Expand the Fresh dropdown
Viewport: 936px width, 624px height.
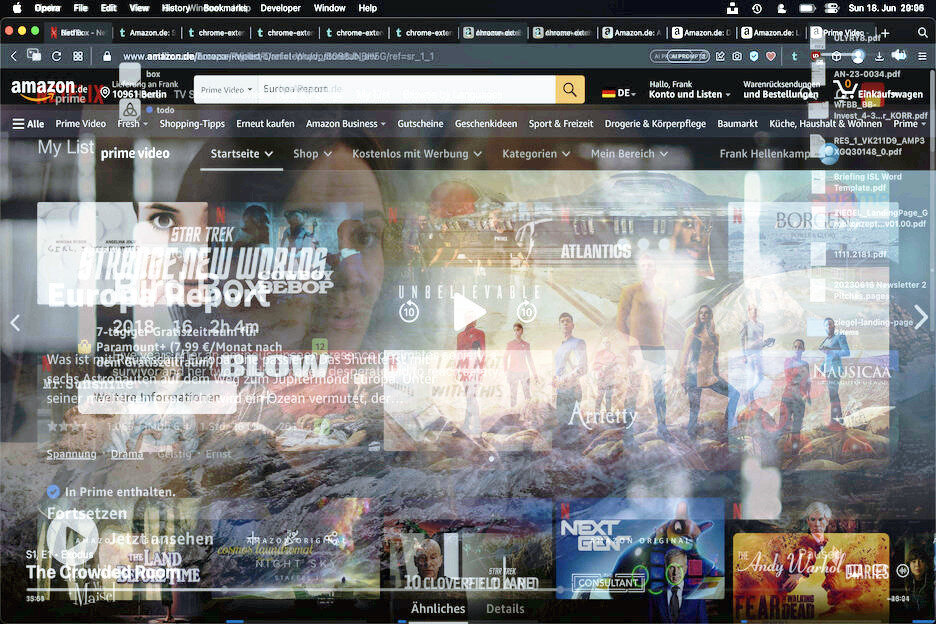click(133, 124)
